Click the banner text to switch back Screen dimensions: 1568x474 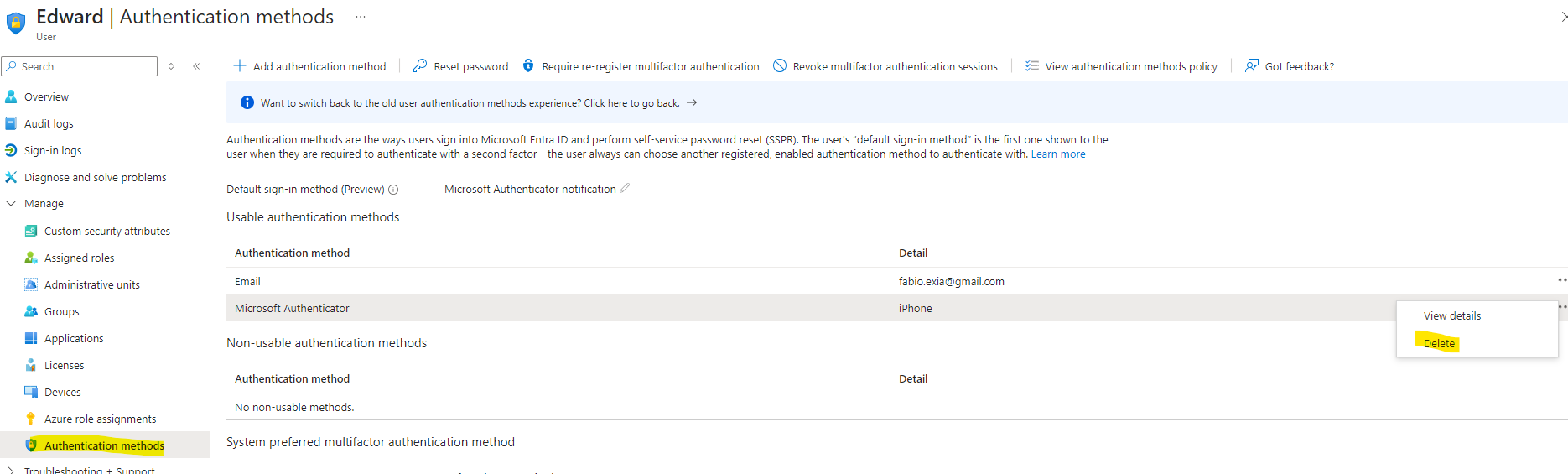470,103
